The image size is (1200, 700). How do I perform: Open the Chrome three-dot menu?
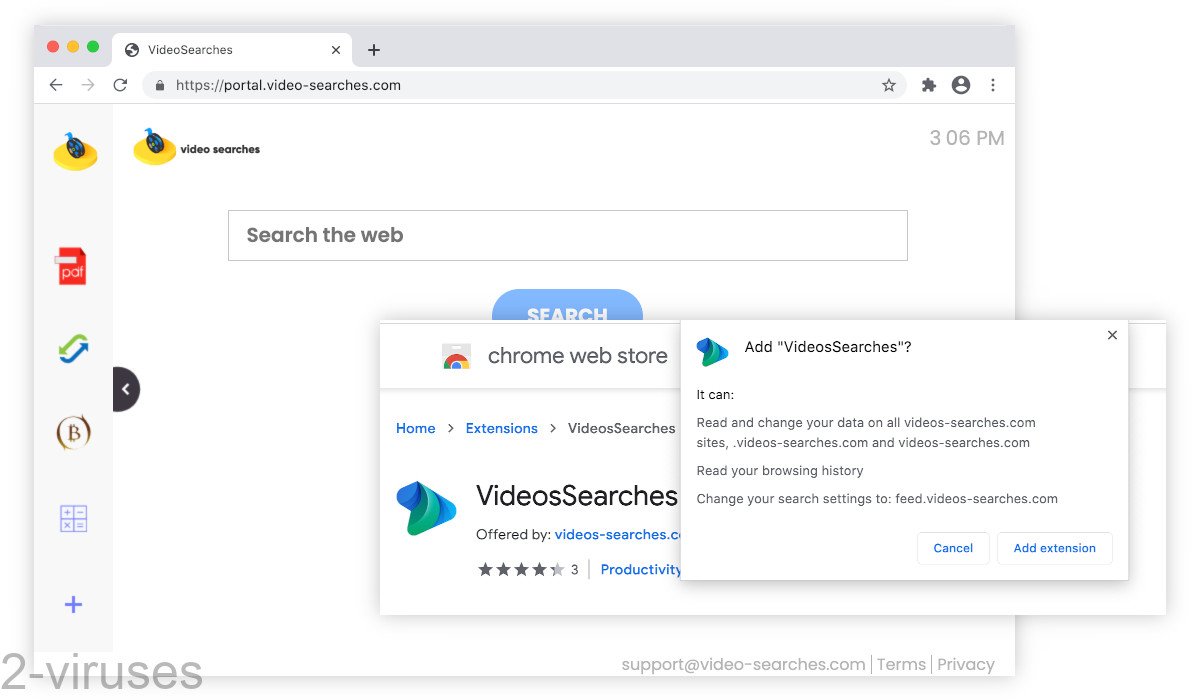coord(993,85)
